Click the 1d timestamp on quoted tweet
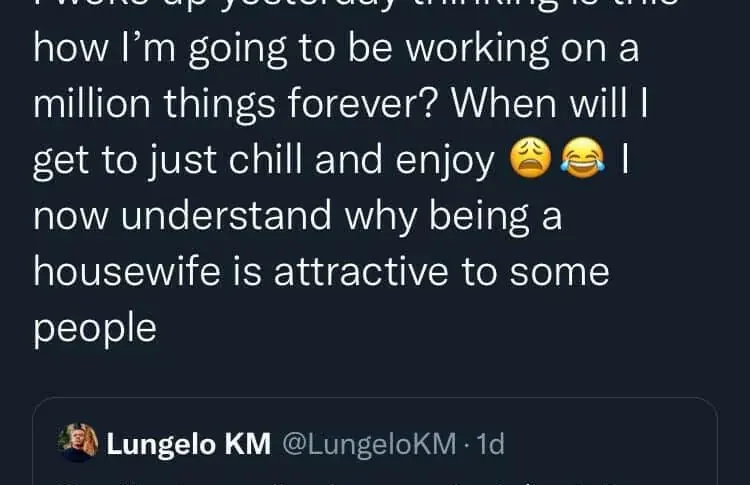 [488, 444]
